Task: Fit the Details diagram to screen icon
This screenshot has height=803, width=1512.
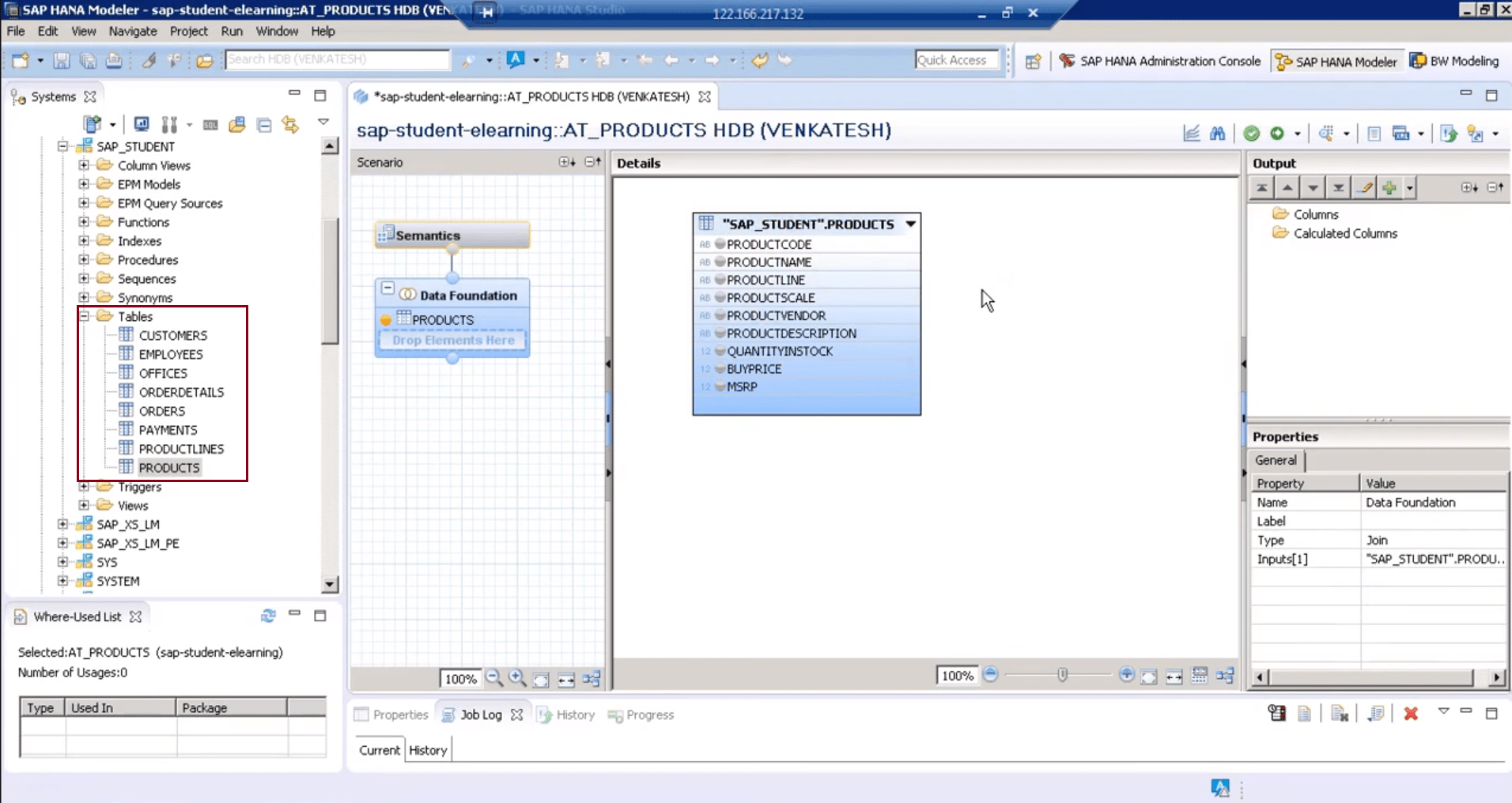Action: tap(1148, 676)
